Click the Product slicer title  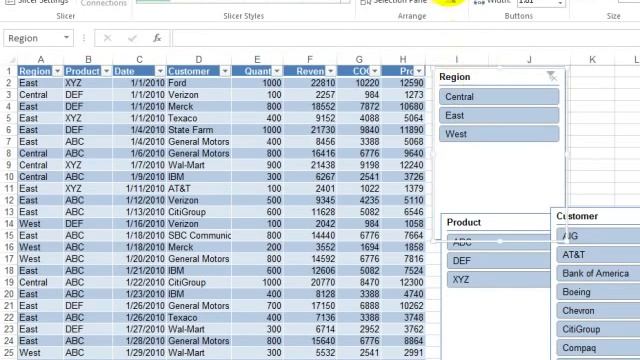click(x=464, y=222)
